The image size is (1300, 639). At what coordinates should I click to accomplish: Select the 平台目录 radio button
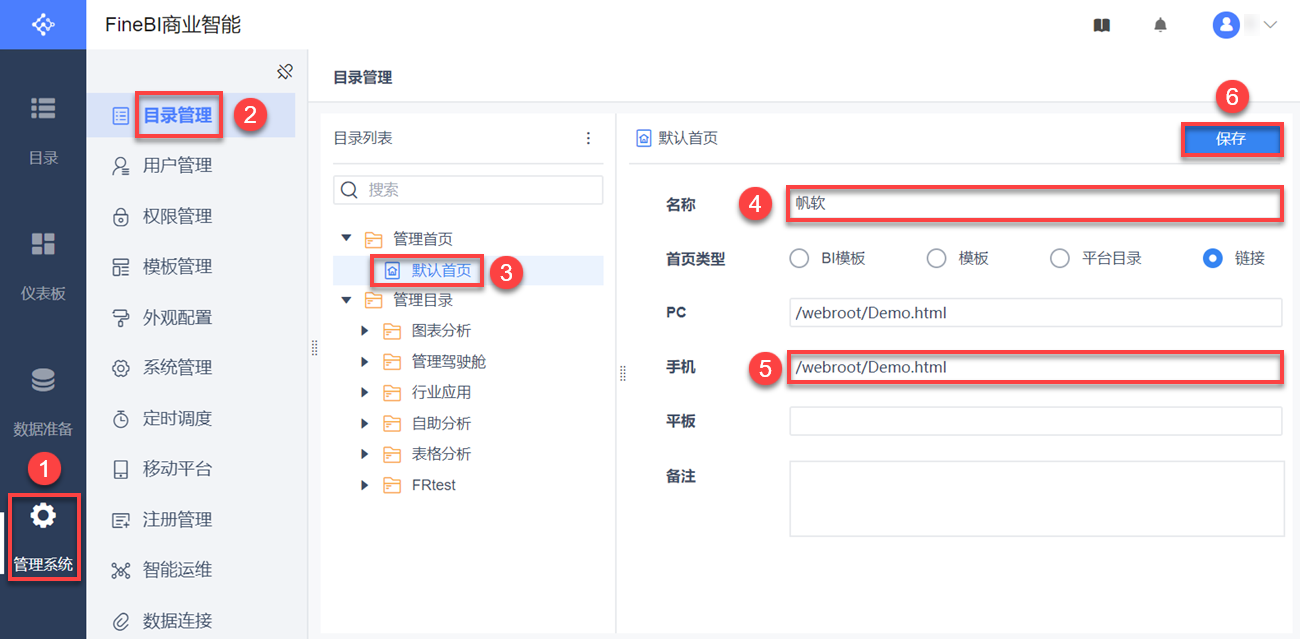pyautogui.click(x=1060, y=258)
